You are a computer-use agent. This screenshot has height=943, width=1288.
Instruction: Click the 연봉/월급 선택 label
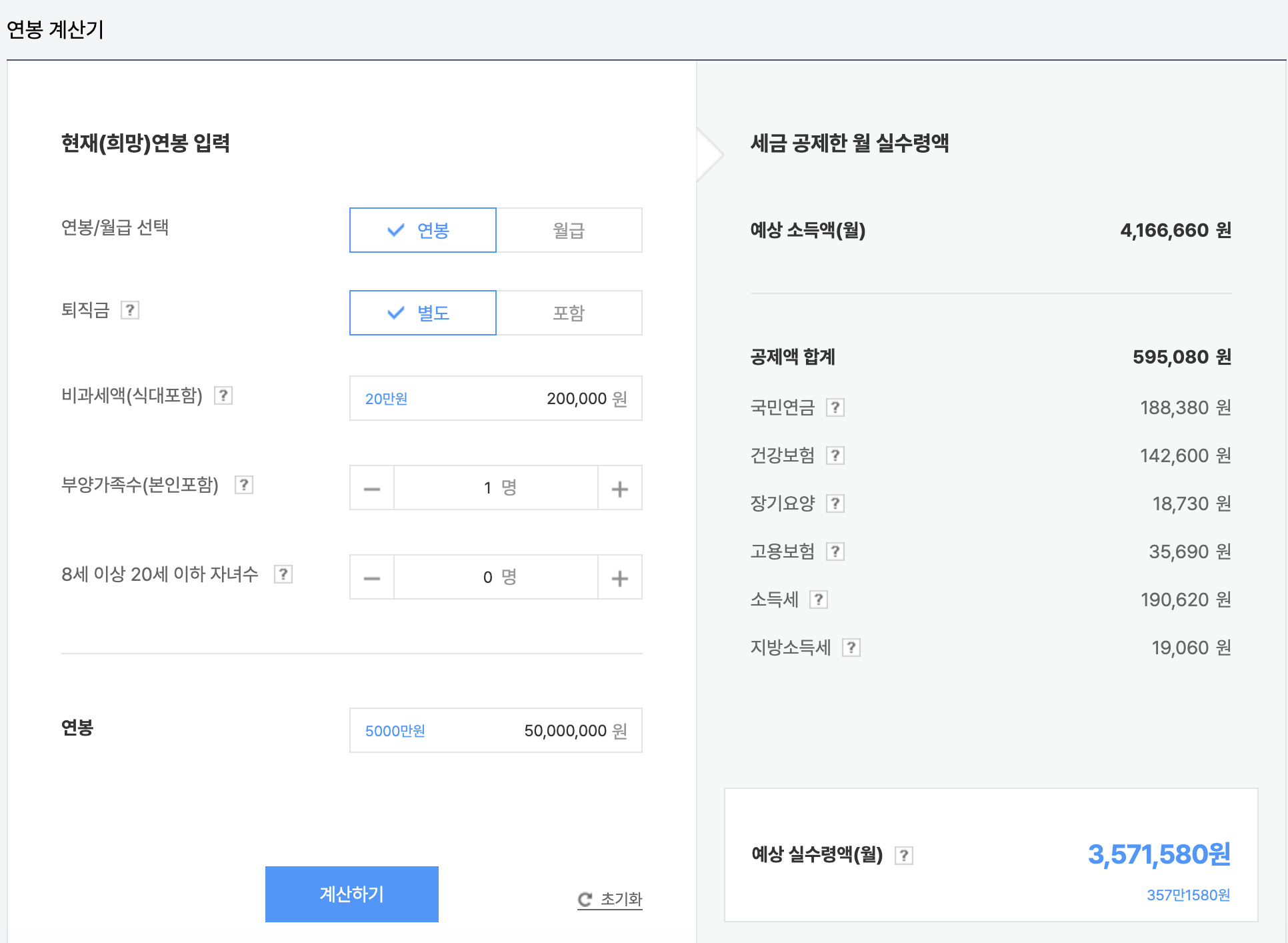pos(115,227)
